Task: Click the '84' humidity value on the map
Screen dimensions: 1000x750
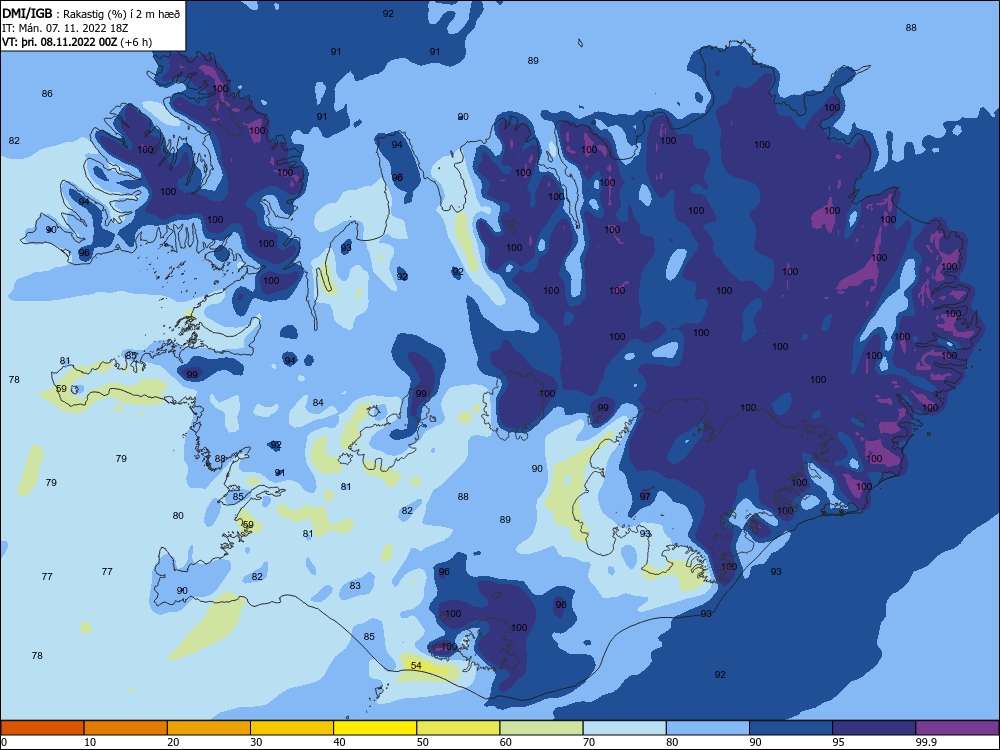Action: [x=318, y=402]
